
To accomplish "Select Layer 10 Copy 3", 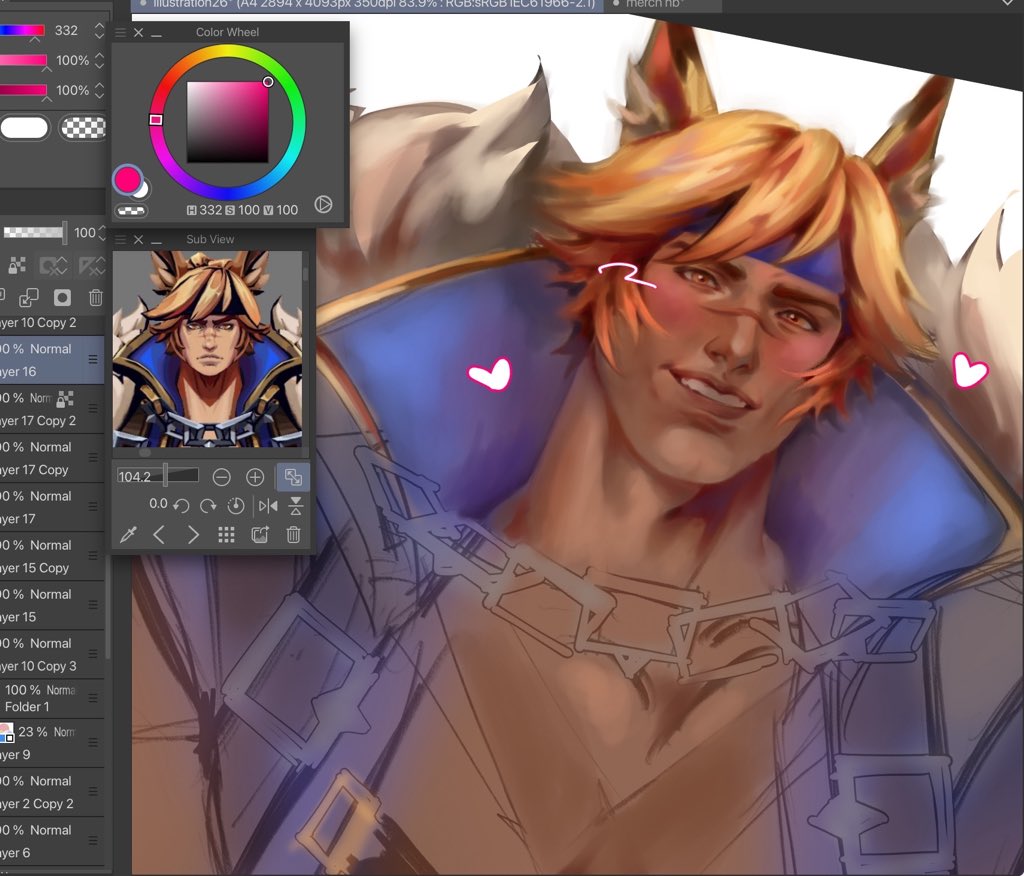I will pyautogui.click(x=52, y=654).
